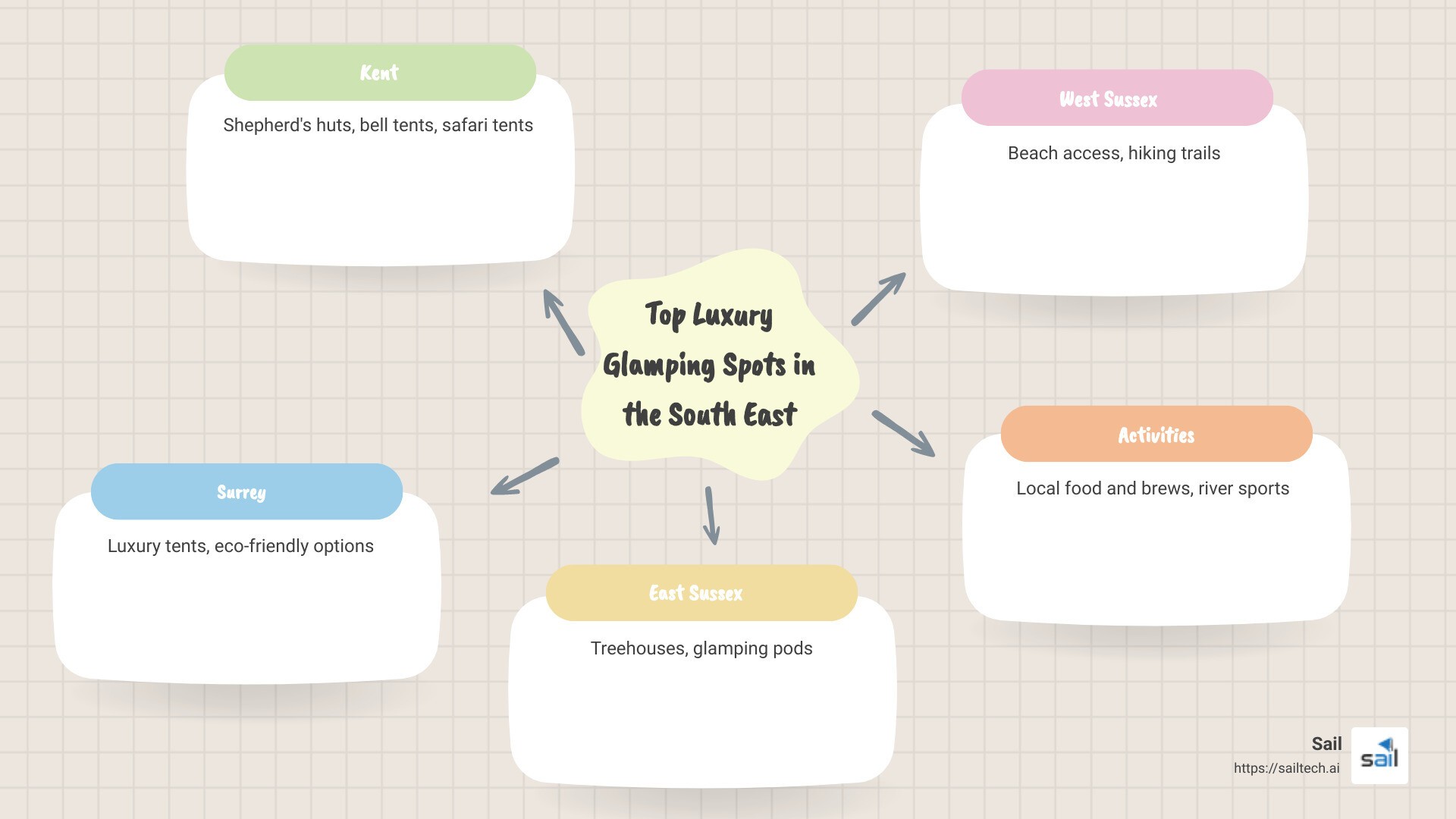Screen dimensions: 1456x819
Task: Click the Sail logo icon
Action: pos(1379,755)
